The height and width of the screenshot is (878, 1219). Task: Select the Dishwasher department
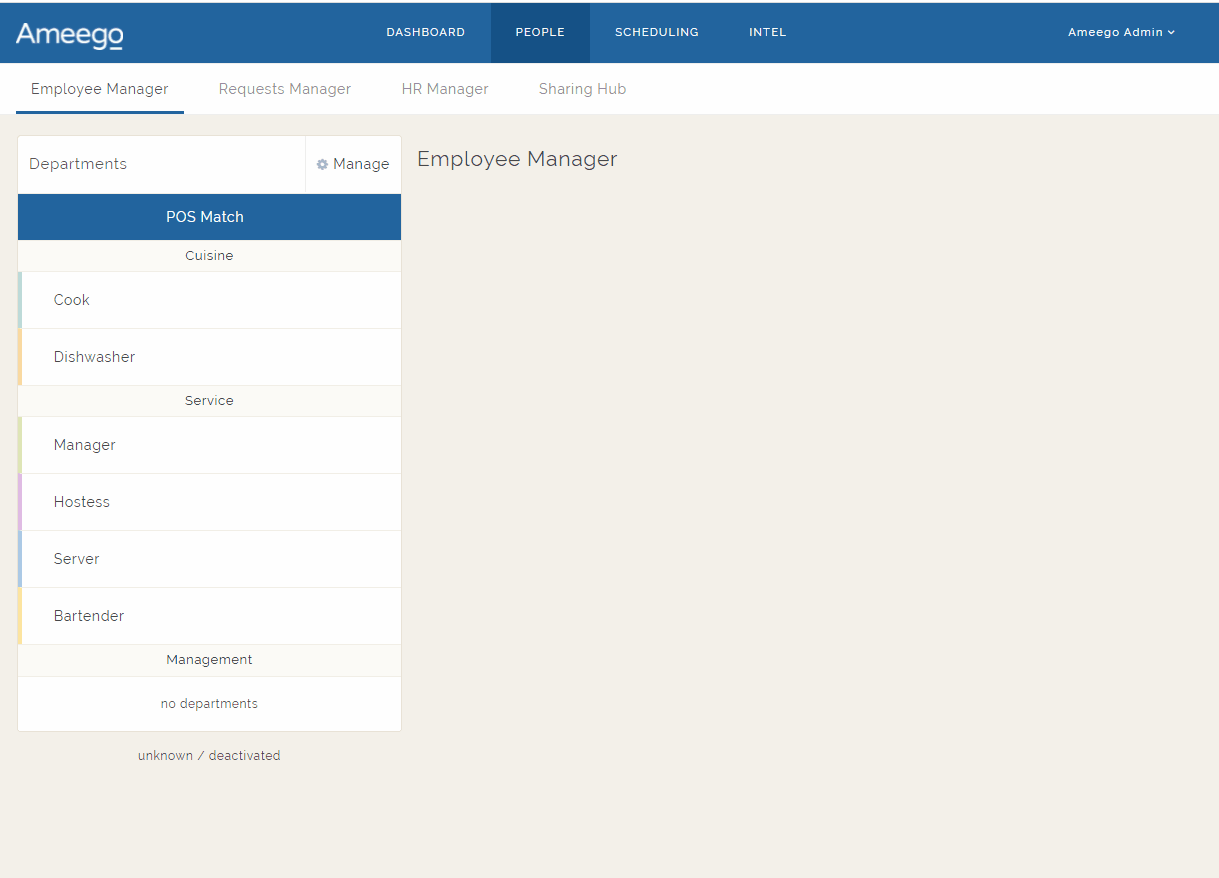[94, 357]
